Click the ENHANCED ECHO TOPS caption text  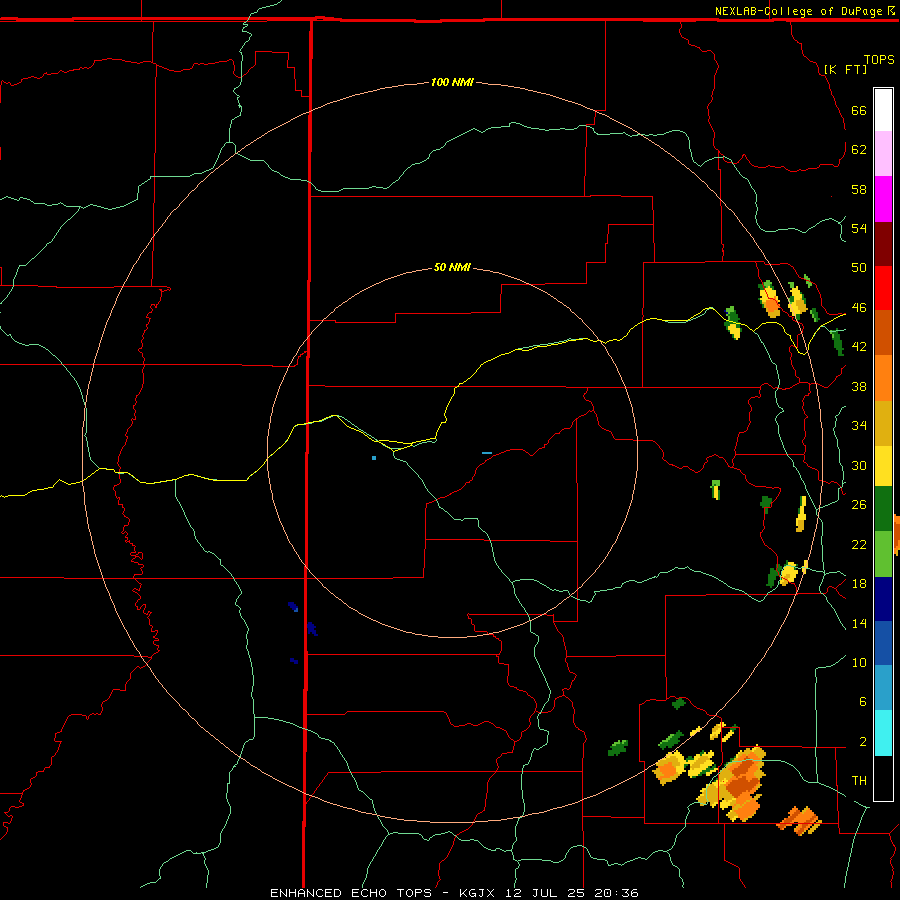350,893
